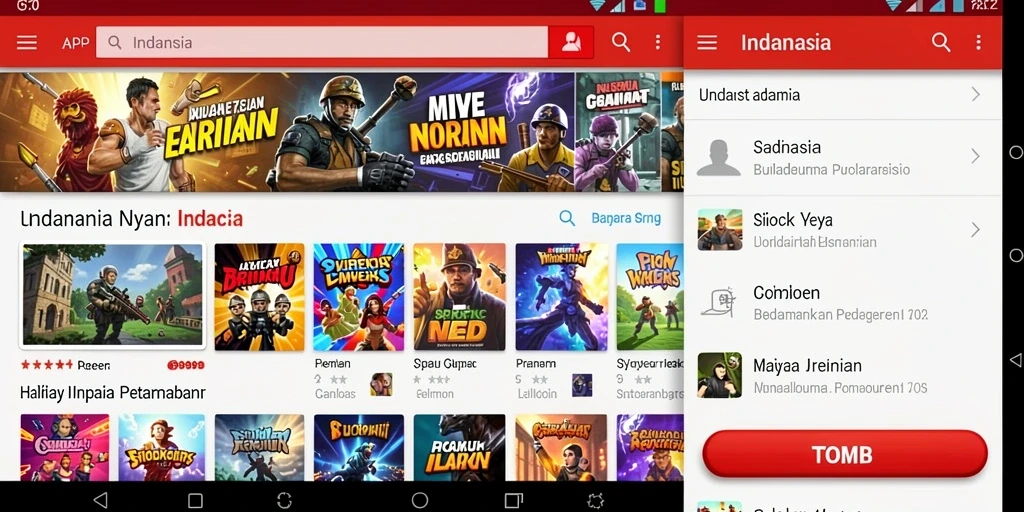
Task: Tap search icon in Indanasia panel header
Action: click(941, 42)
